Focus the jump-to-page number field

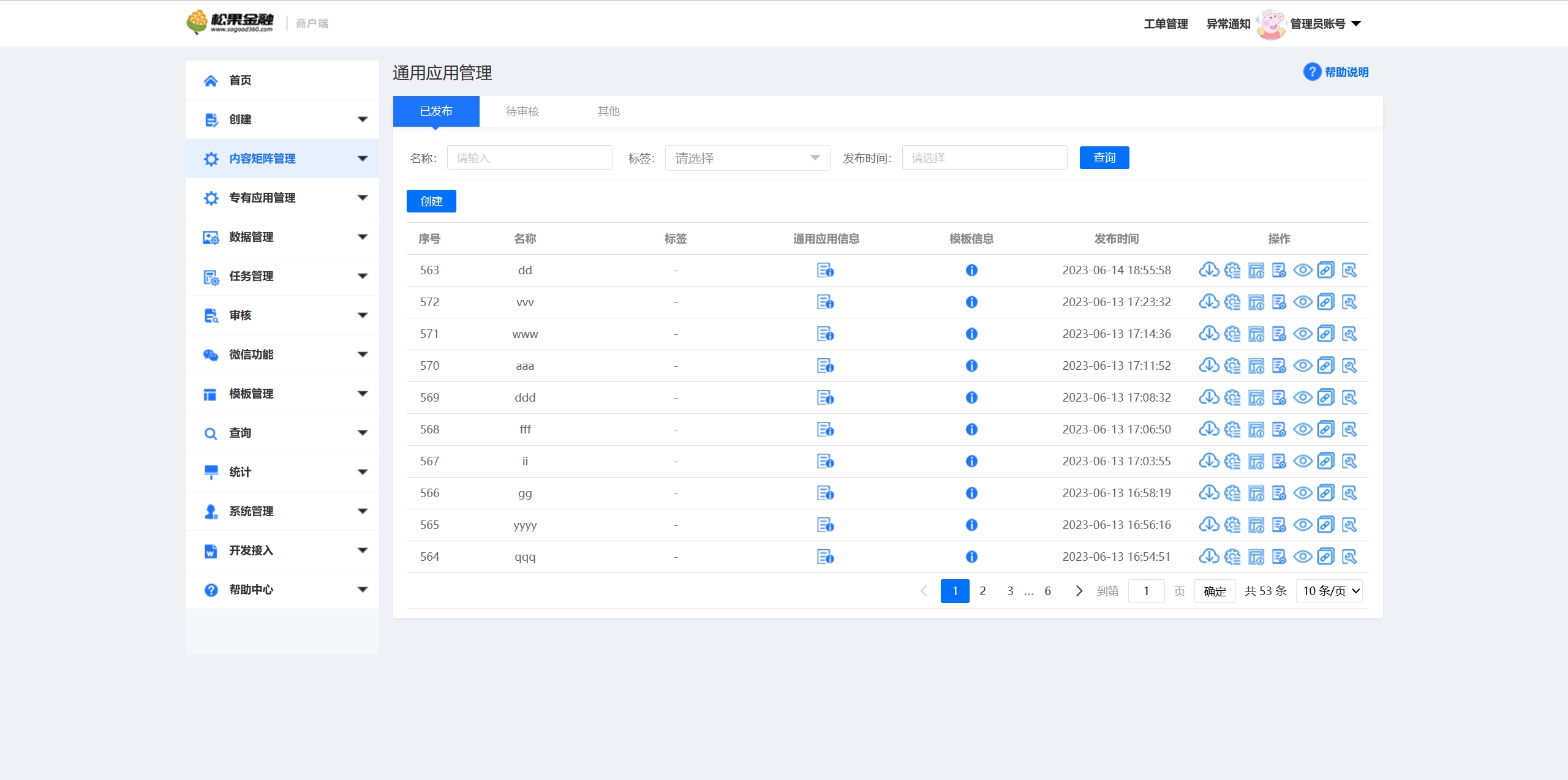1146,591
